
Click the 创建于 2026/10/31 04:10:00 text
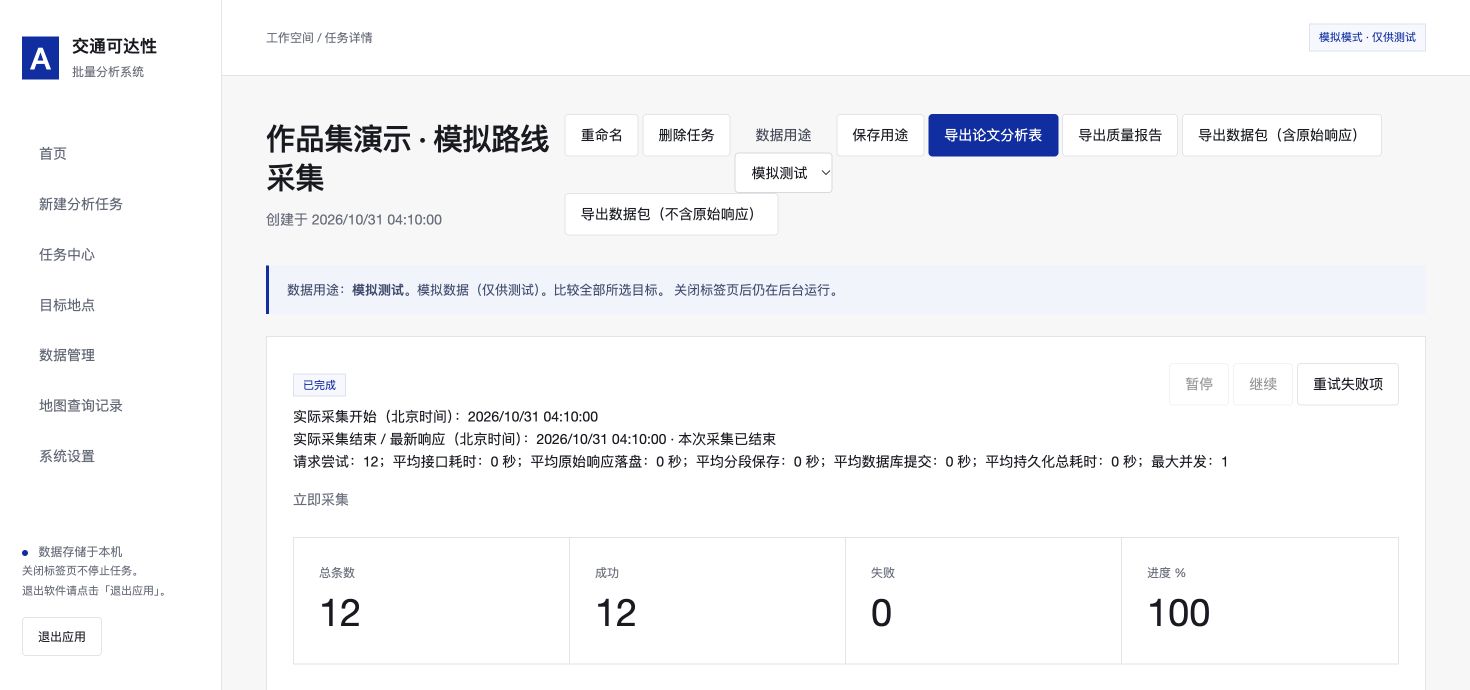pyautogui.click(x=354, y=219)
